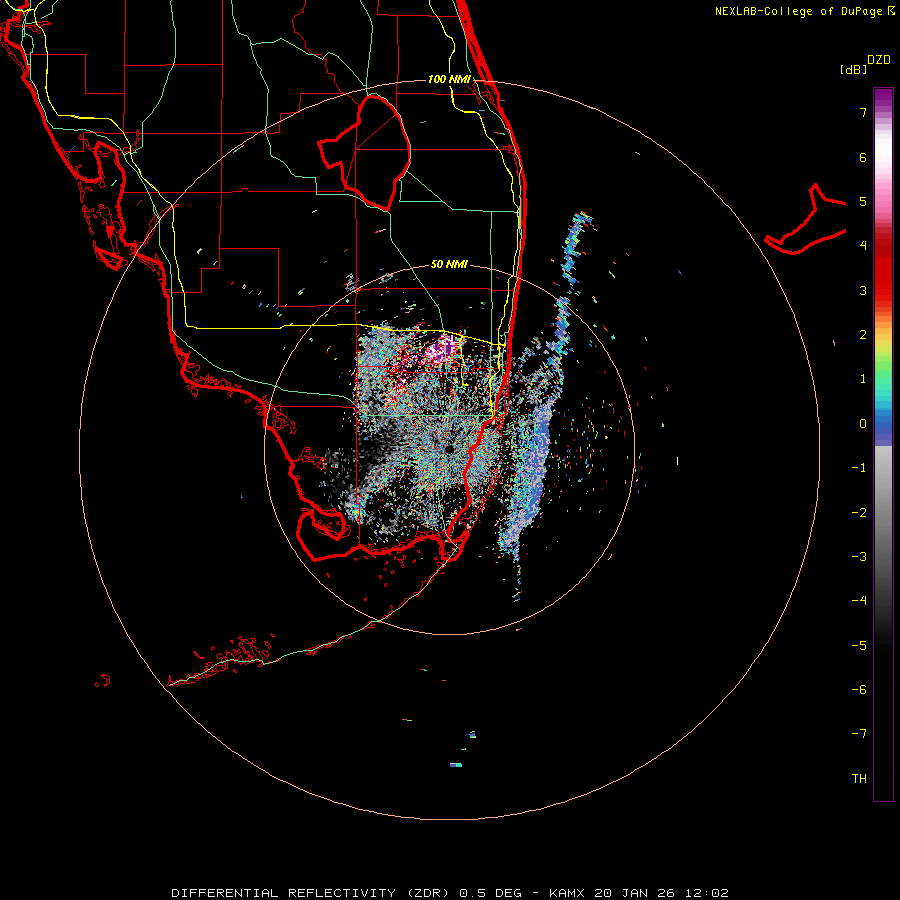Click the 2 value on color scale
The width and height of the screenshot is (900, 900).
pyautogui.click(x=862, y=335)
